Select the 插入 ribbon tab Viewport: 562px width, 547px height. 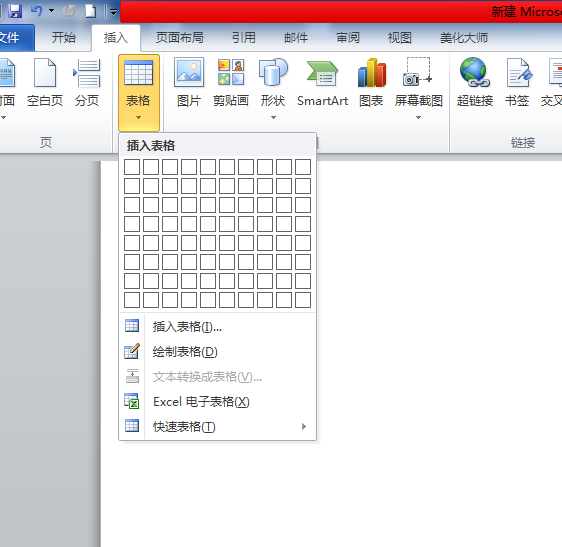click(116, 37)
